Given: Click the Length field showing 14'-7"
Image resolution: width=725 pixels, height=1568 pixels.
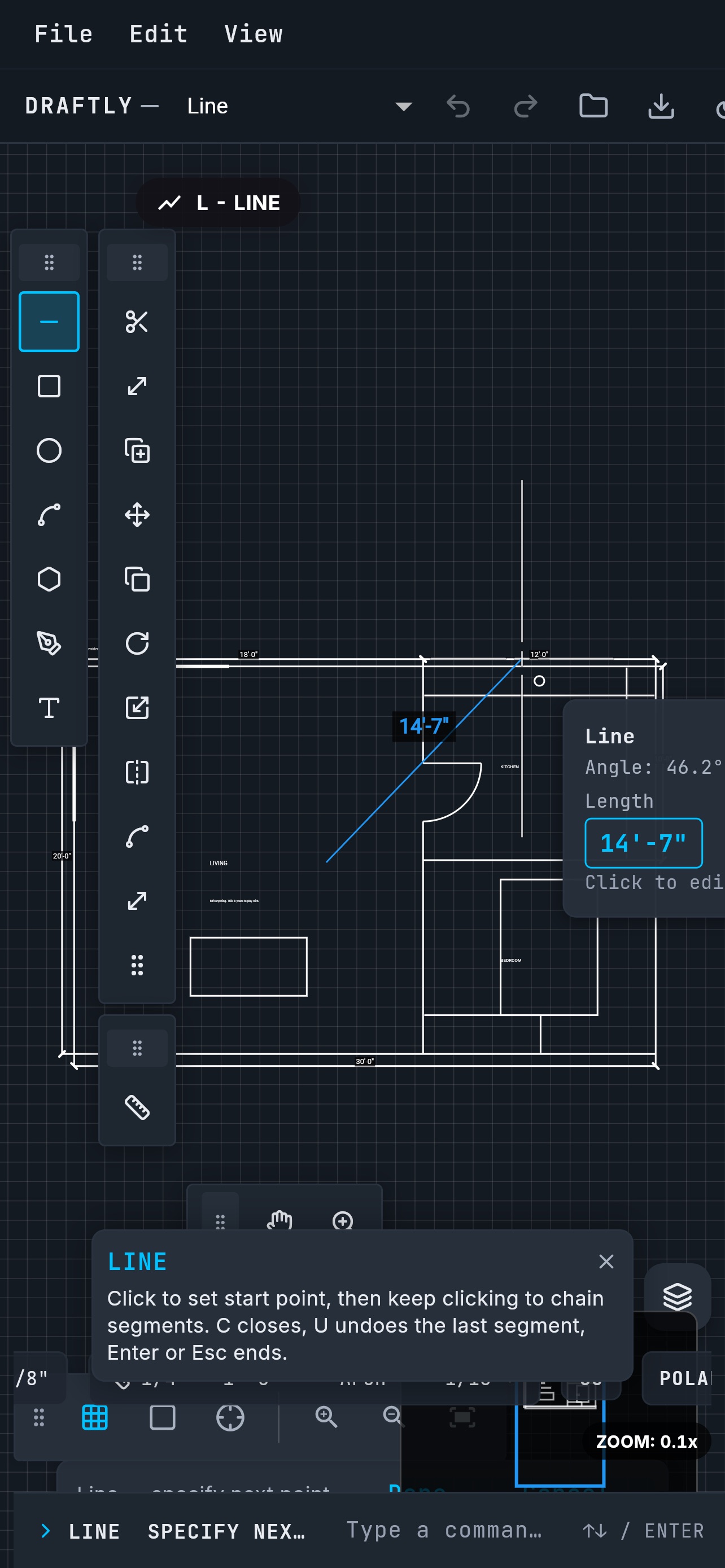Looking at the screenshot, I should point(644,843).
